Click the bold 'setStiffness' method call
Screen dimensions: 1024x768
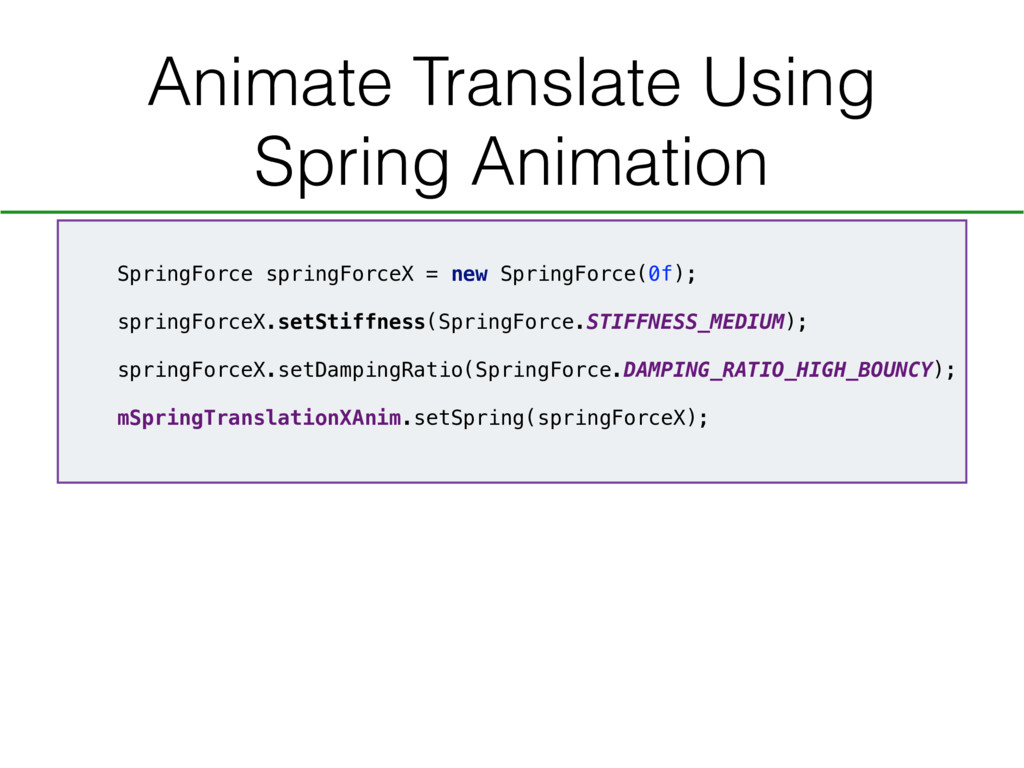pyautogui.click(x=351, y=321)
